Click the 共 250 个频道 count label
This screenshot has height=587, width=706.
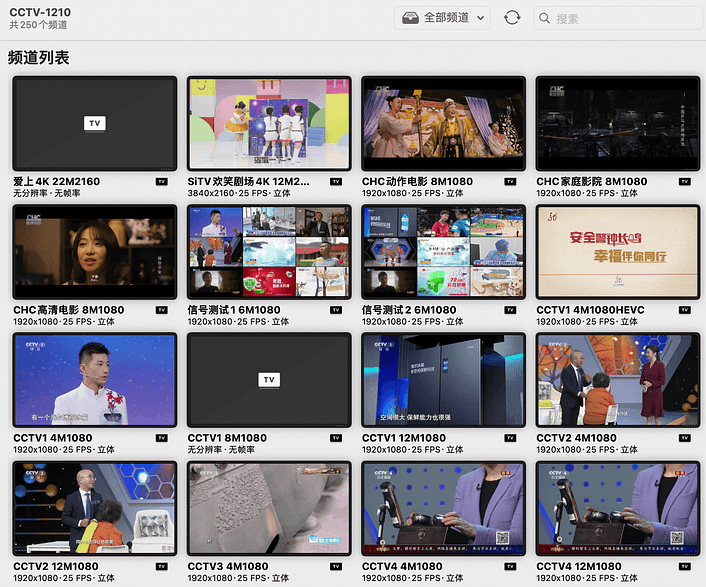pos(38,25)
